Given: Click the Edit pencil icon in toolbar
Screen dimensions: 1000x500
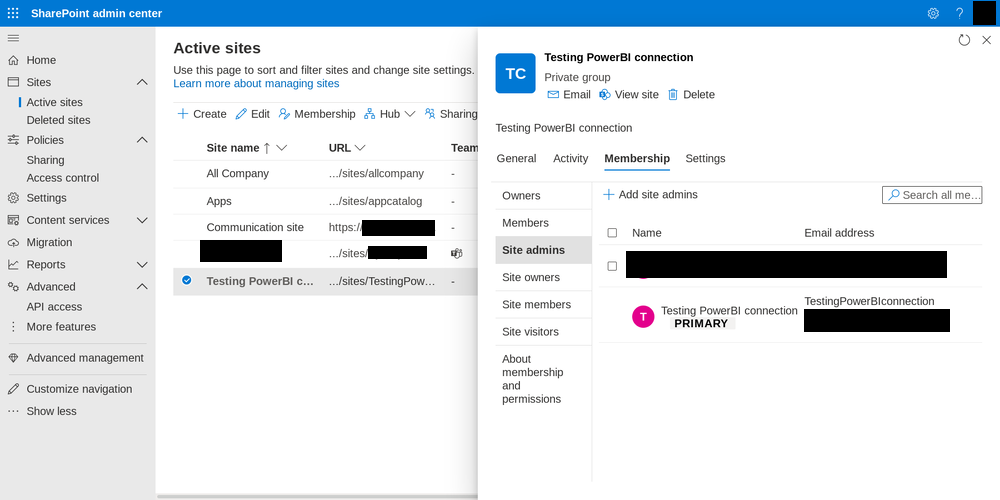Looking at the screenshot, I should (241, 114).
